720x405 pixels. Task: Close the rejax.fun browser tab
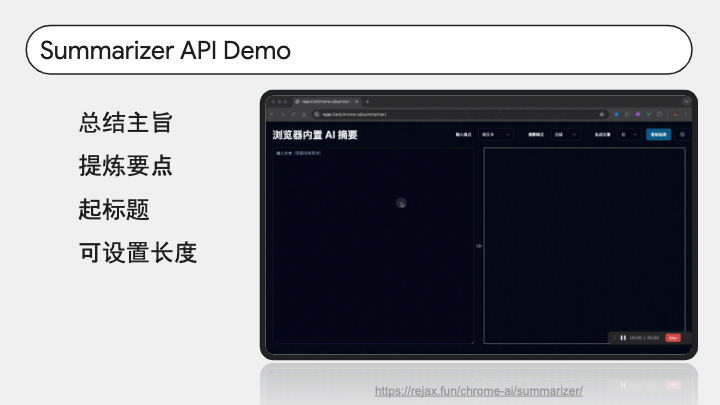(357, 101)
